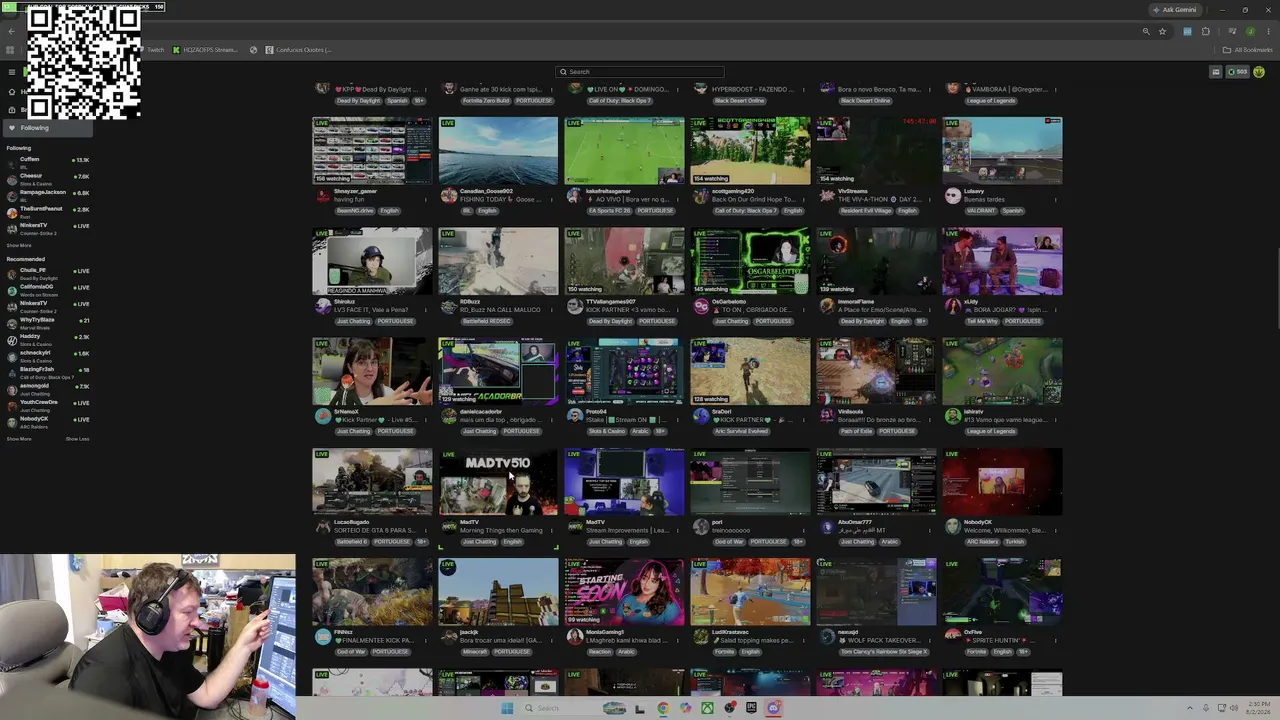Screen dimensions: 1280x720
Task: Open the Kick account avatar menu
Action: coord(1259,72)
